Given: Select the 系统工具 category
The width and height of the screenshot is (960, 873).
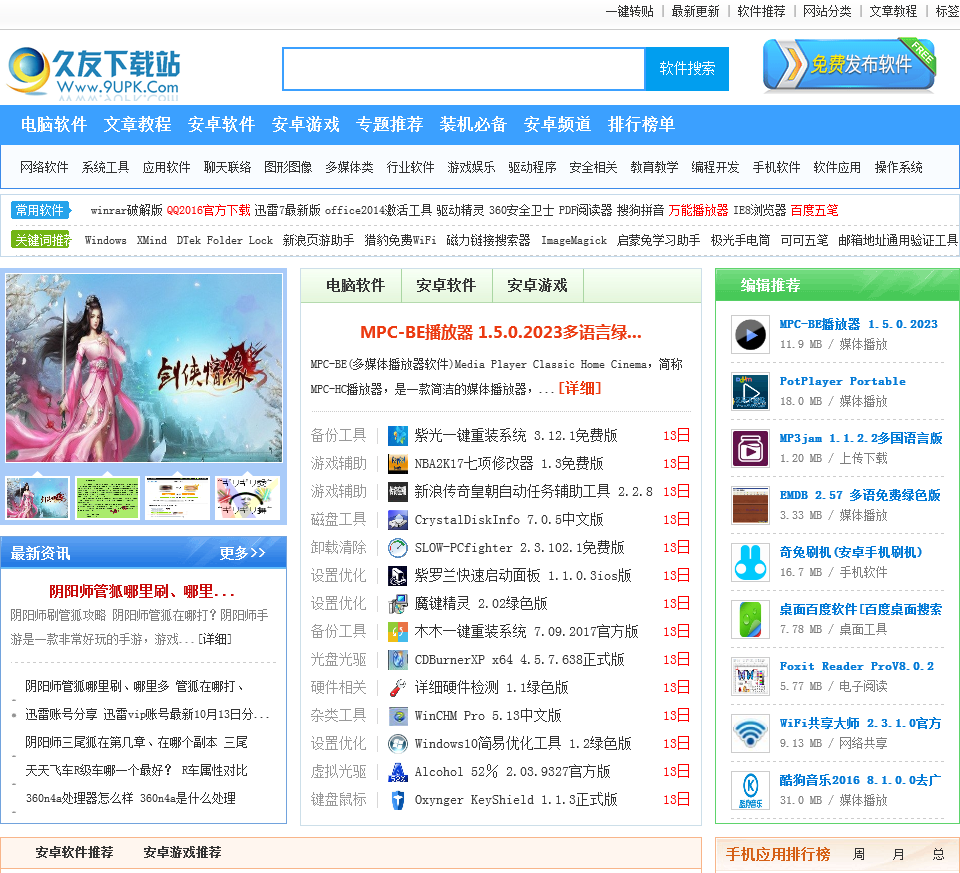Looking at the screenshot, I should (x=105, y=167).
